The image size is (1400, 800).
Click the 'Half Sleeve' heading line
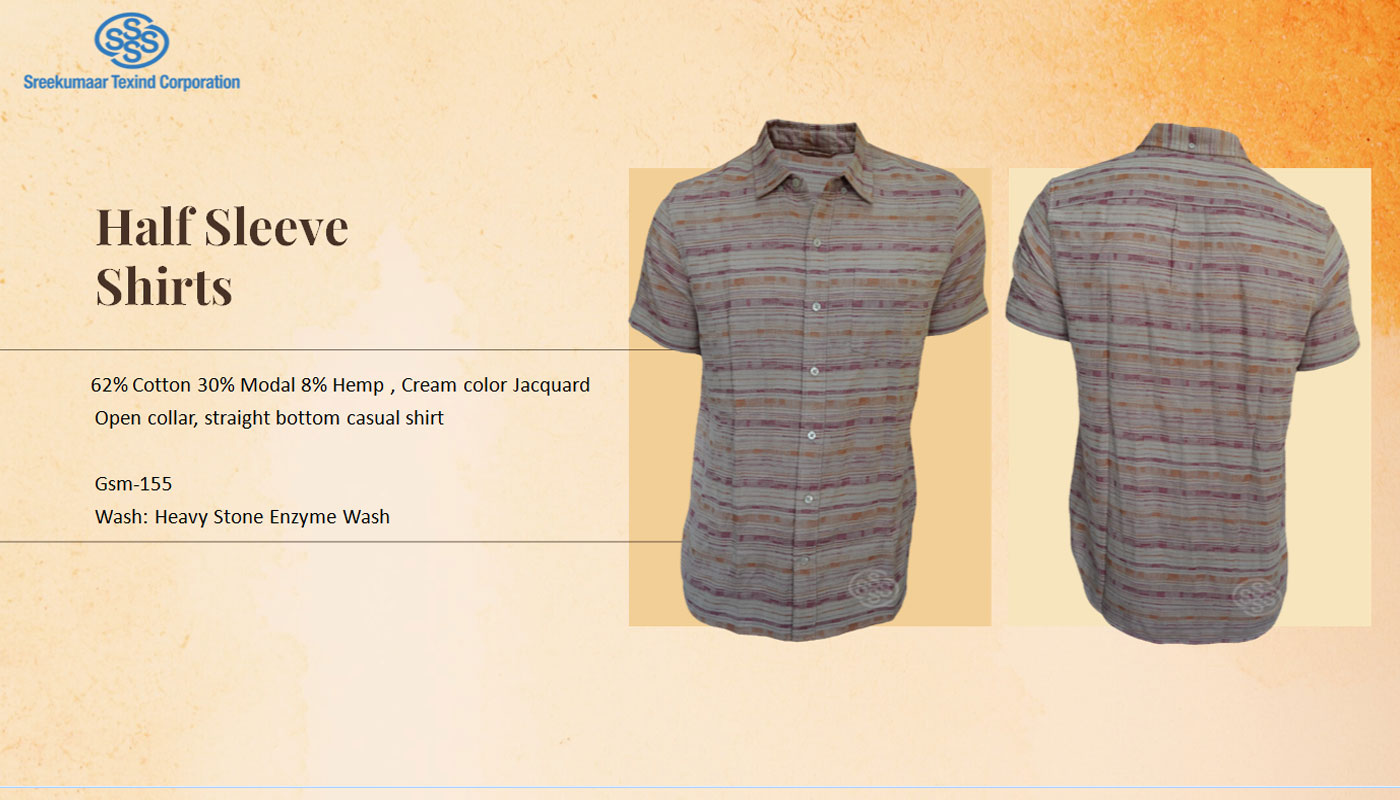[222, 227]
